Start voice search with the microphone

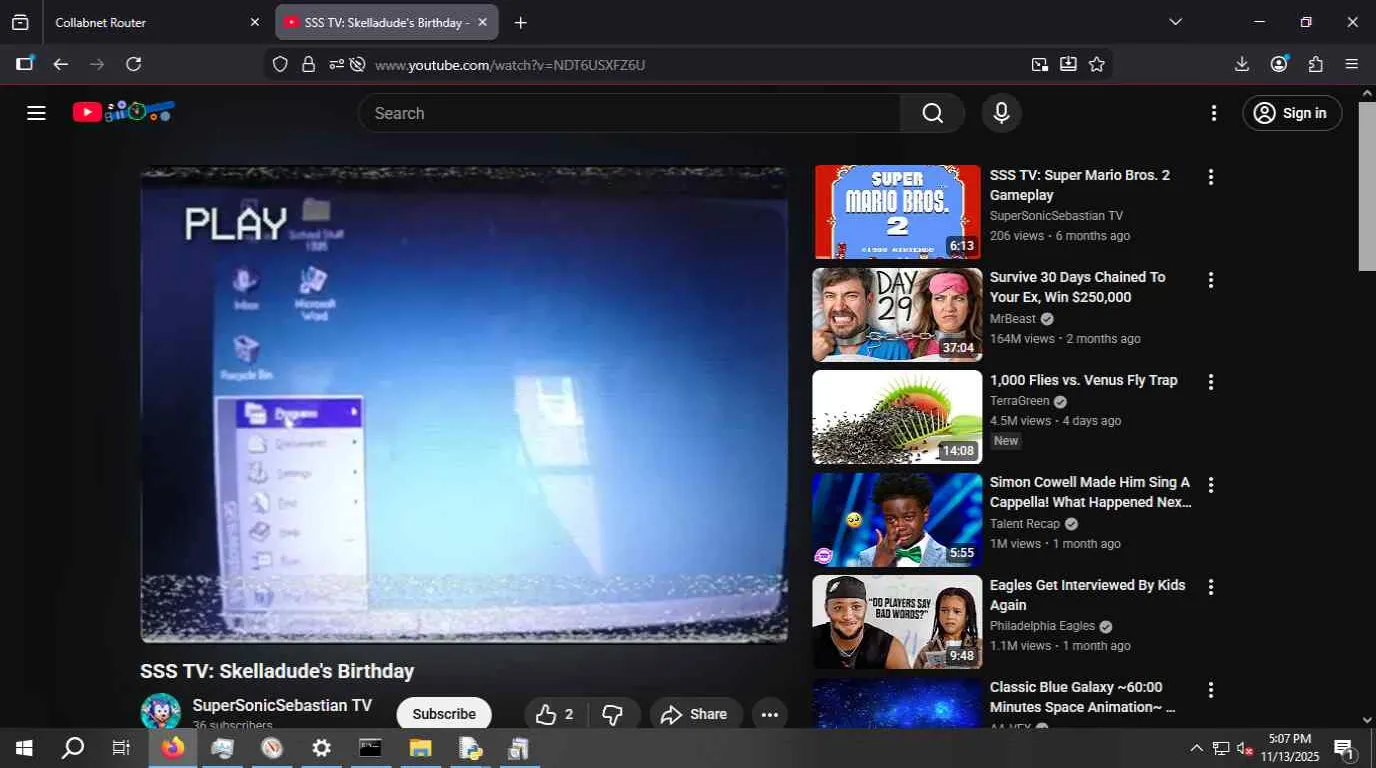point(1001,113)
